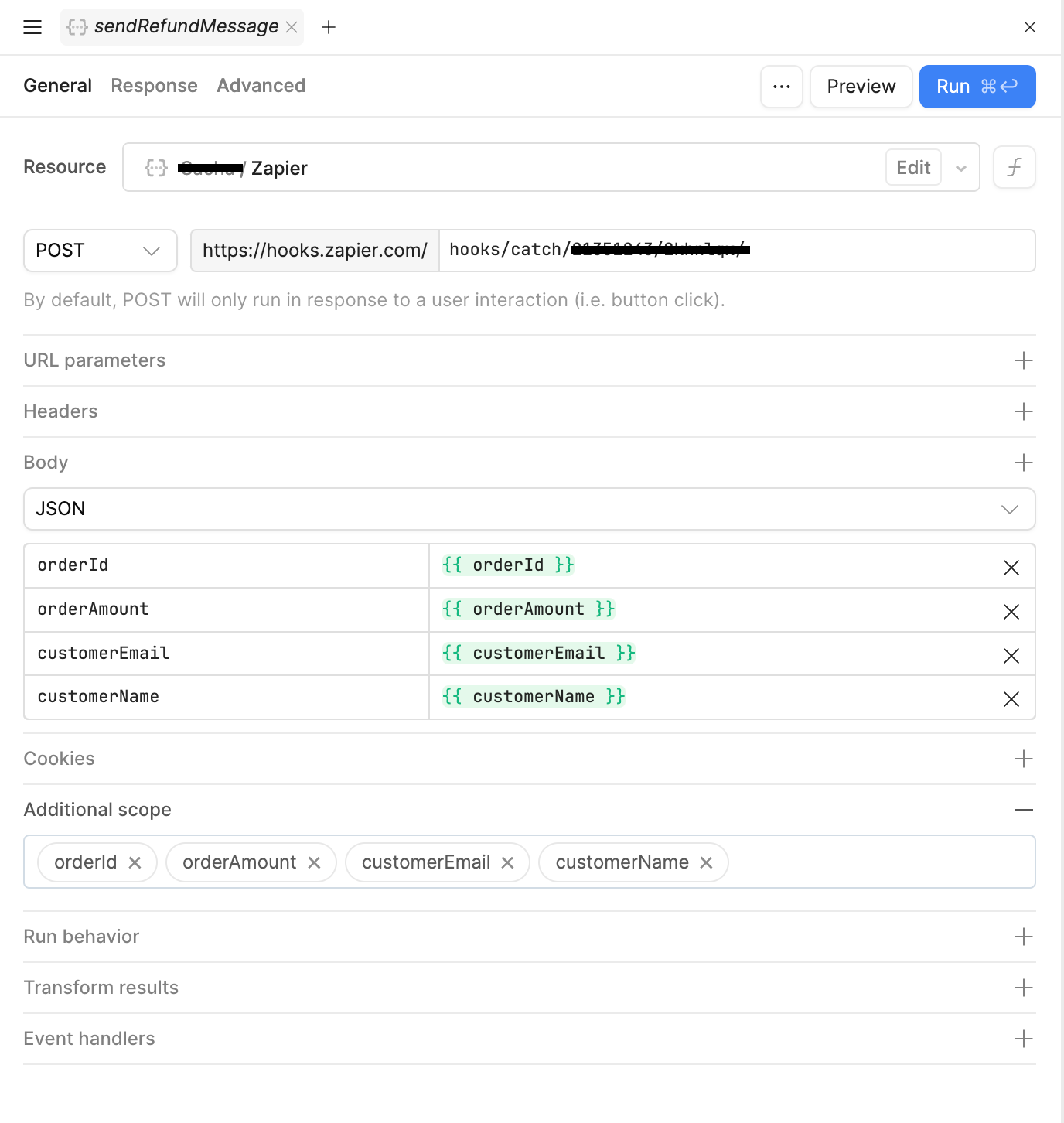Open the resource selector chevron
1064x1123 pixels.
(x=961, y=168)
